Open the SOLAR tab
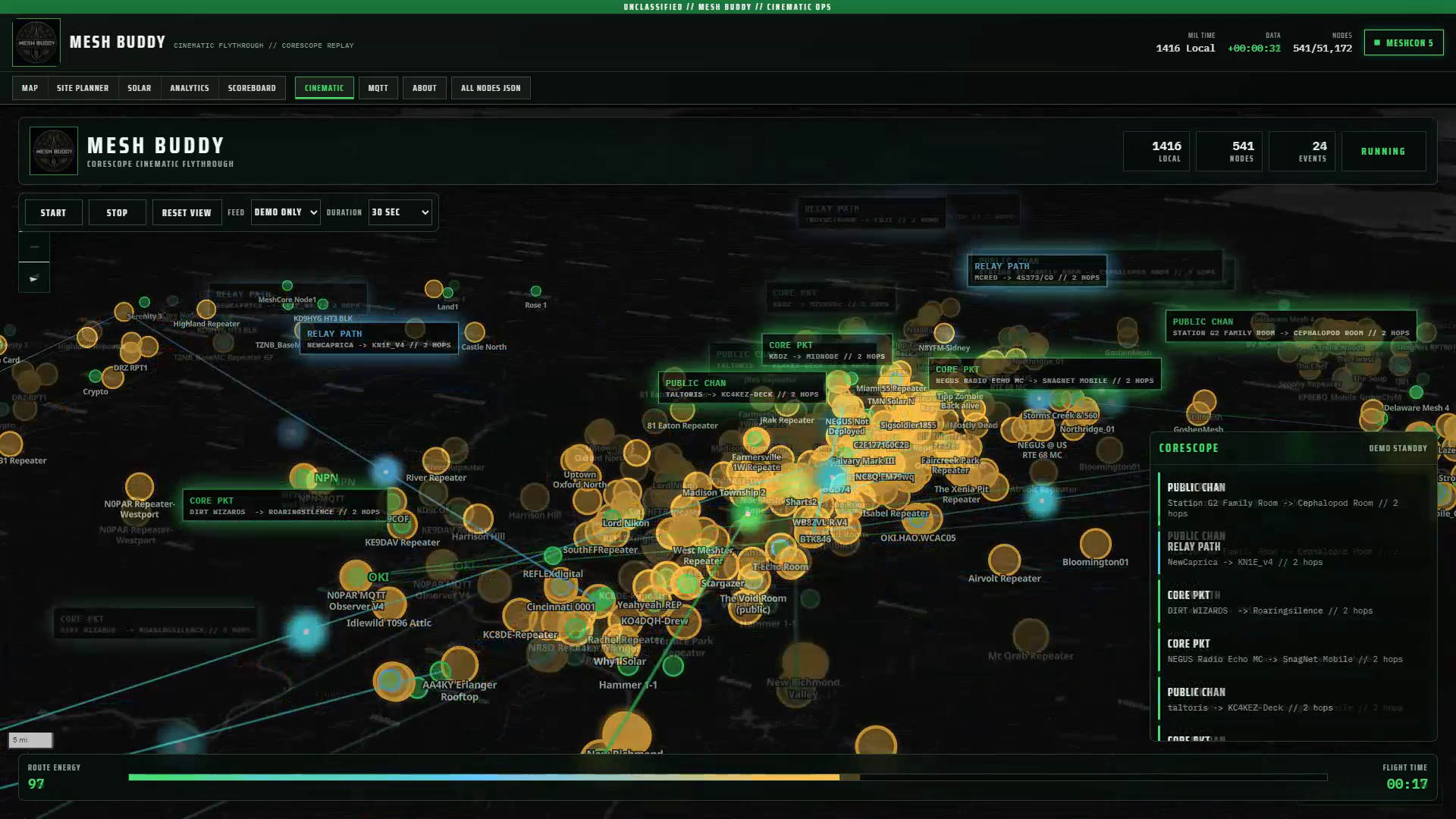The image size is (1456, 819). click(x=140, y=88)
